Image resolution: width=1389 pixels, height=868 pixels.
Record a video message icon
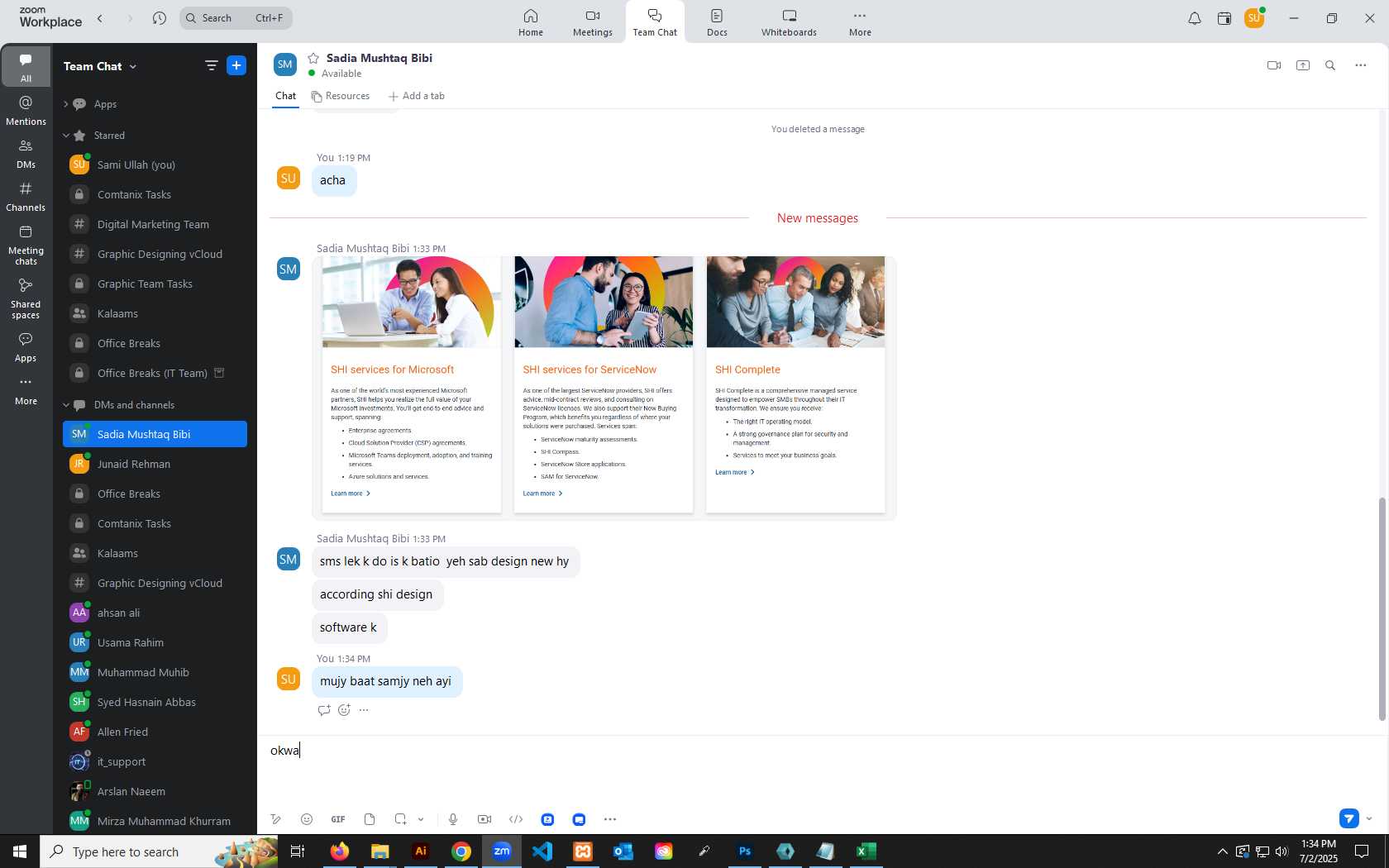(484, 819)
